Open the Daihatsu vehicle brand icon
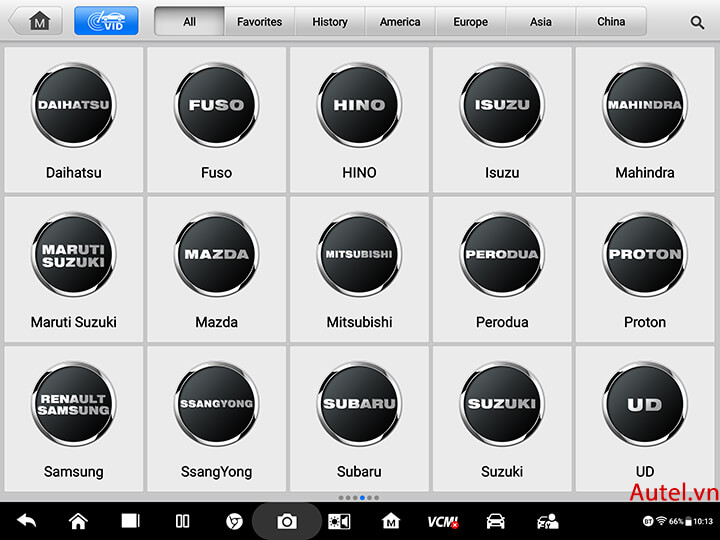 point(73,105)
